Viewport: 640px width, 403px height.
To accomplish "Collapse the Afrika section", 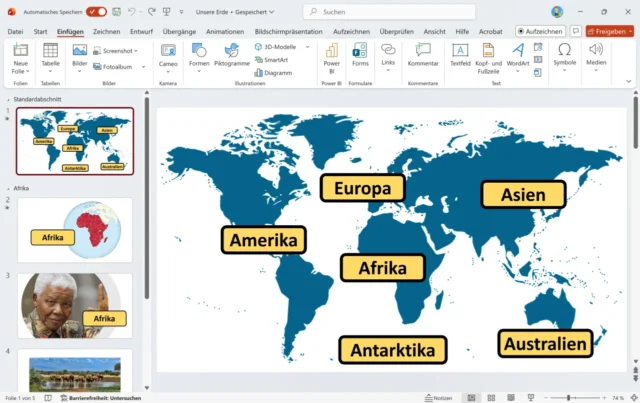I will pos(8,189).
